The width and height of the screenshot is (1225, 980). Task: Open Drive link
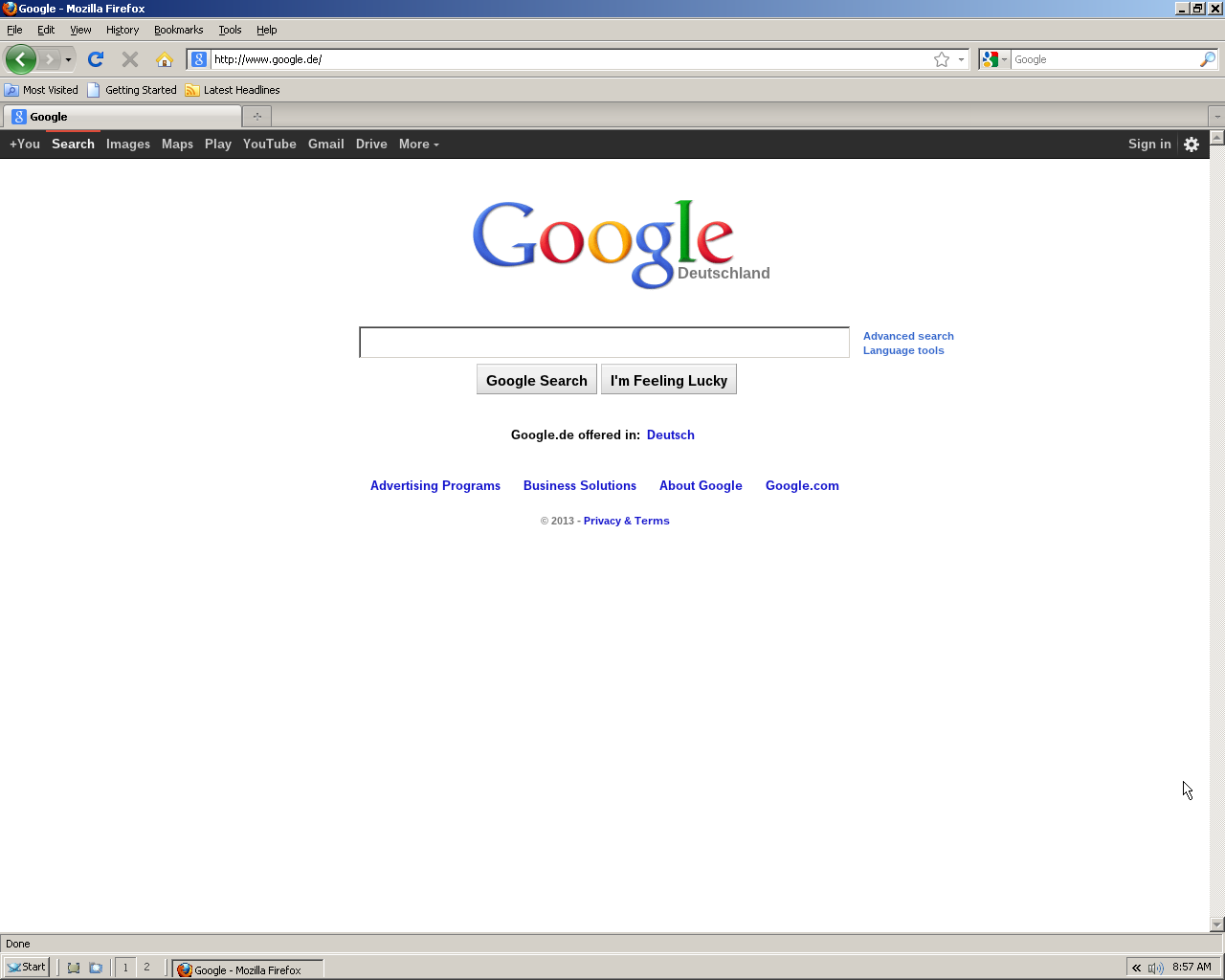coord(371,144)
